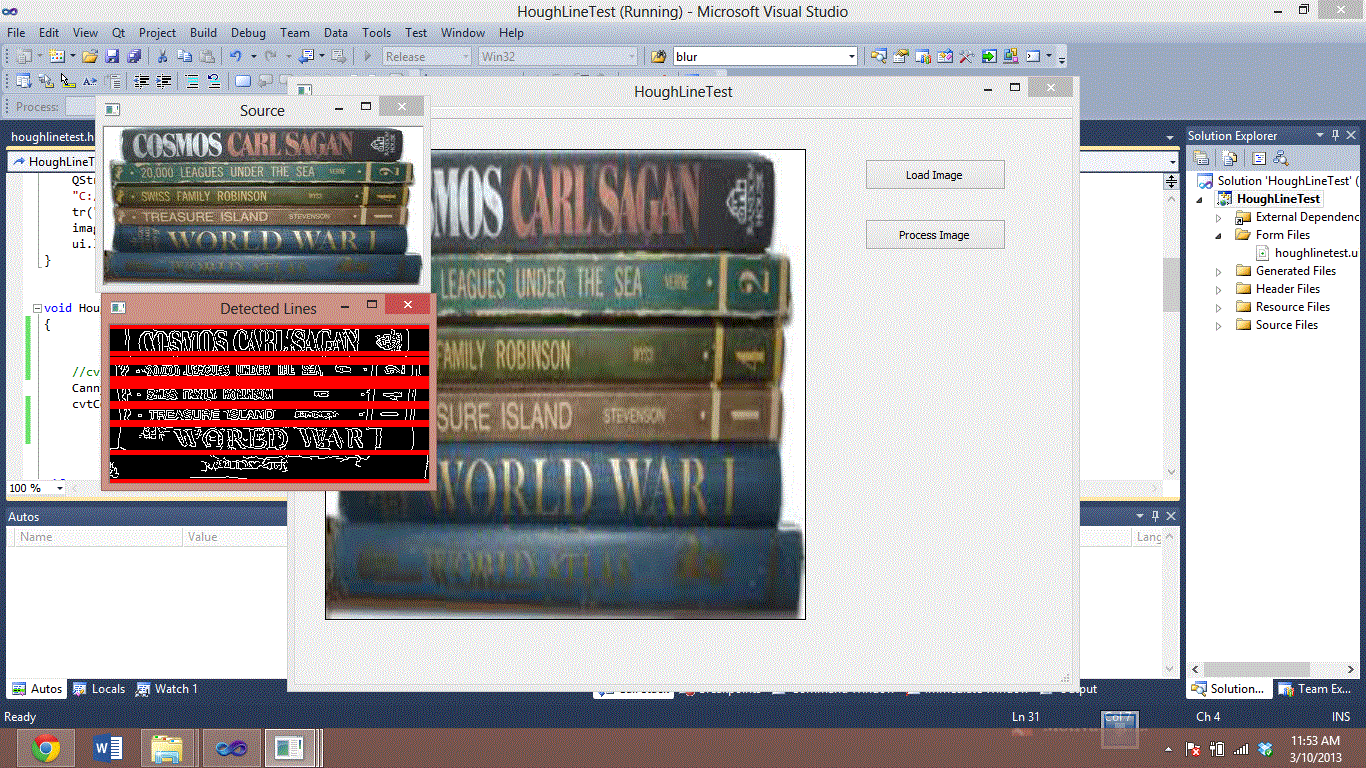The width and height of the screenshot is (1366, 768).
Task: Click Find in Files icon beside blur box
Action: click(659, 57)
